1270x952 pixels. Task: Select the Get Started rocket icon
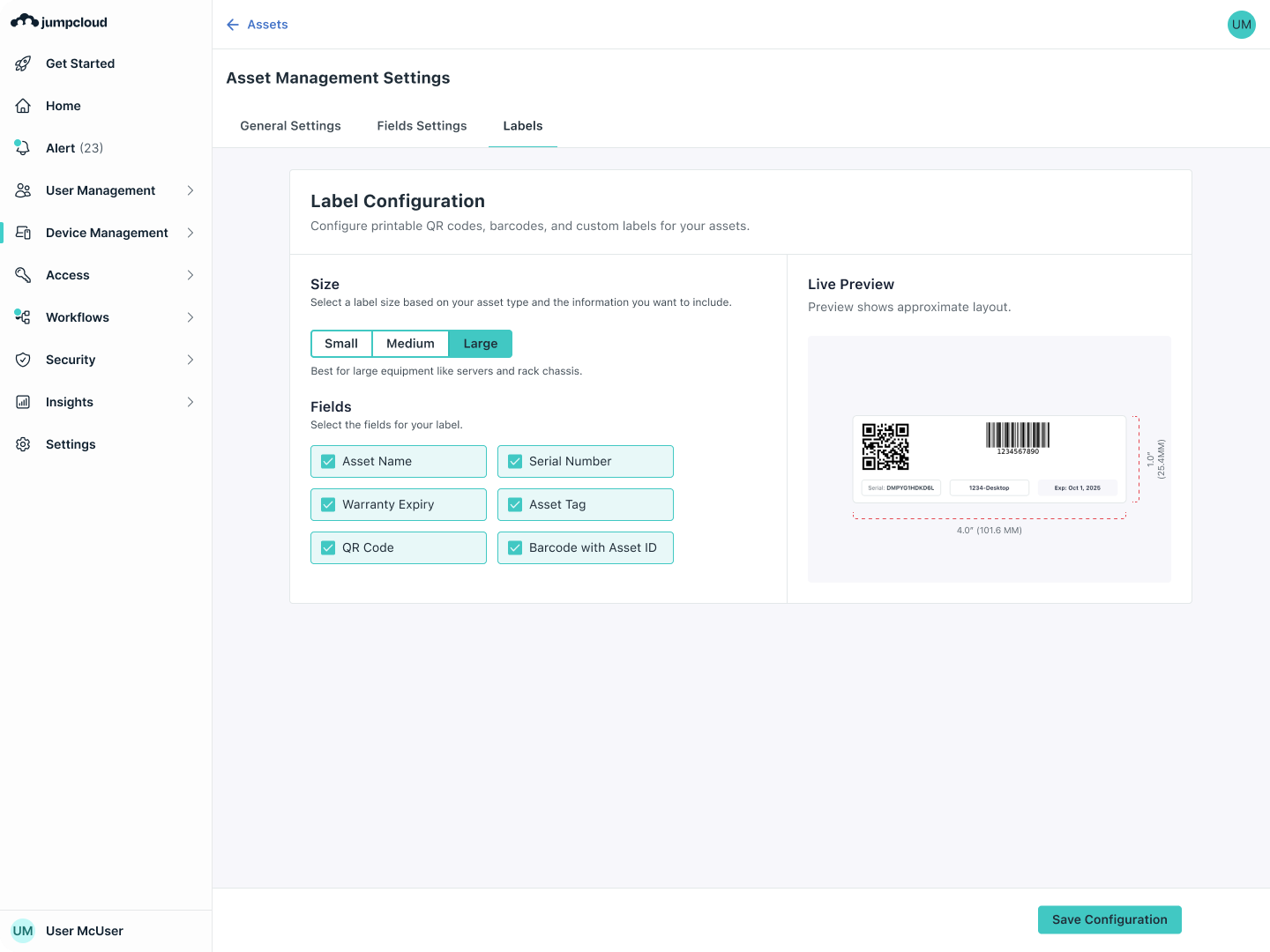[x=23, y=63]
